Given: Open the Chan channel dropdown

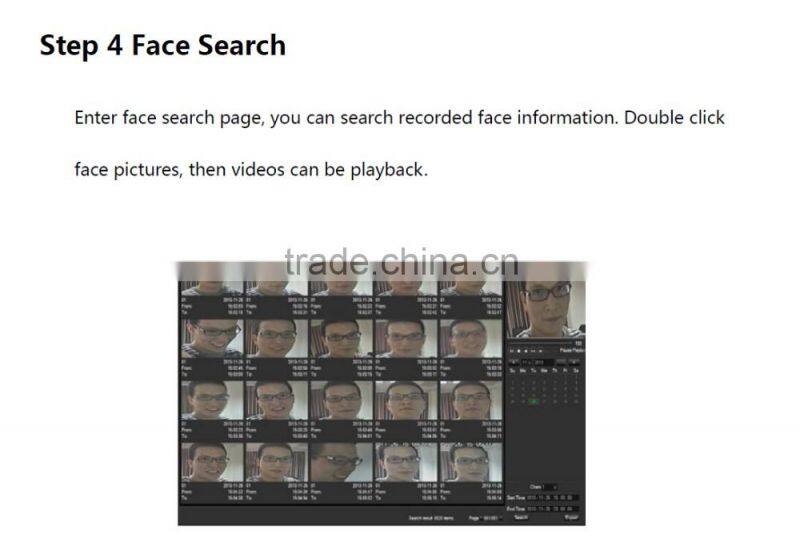Looking at the screenshot, I should tap(549, 487).
